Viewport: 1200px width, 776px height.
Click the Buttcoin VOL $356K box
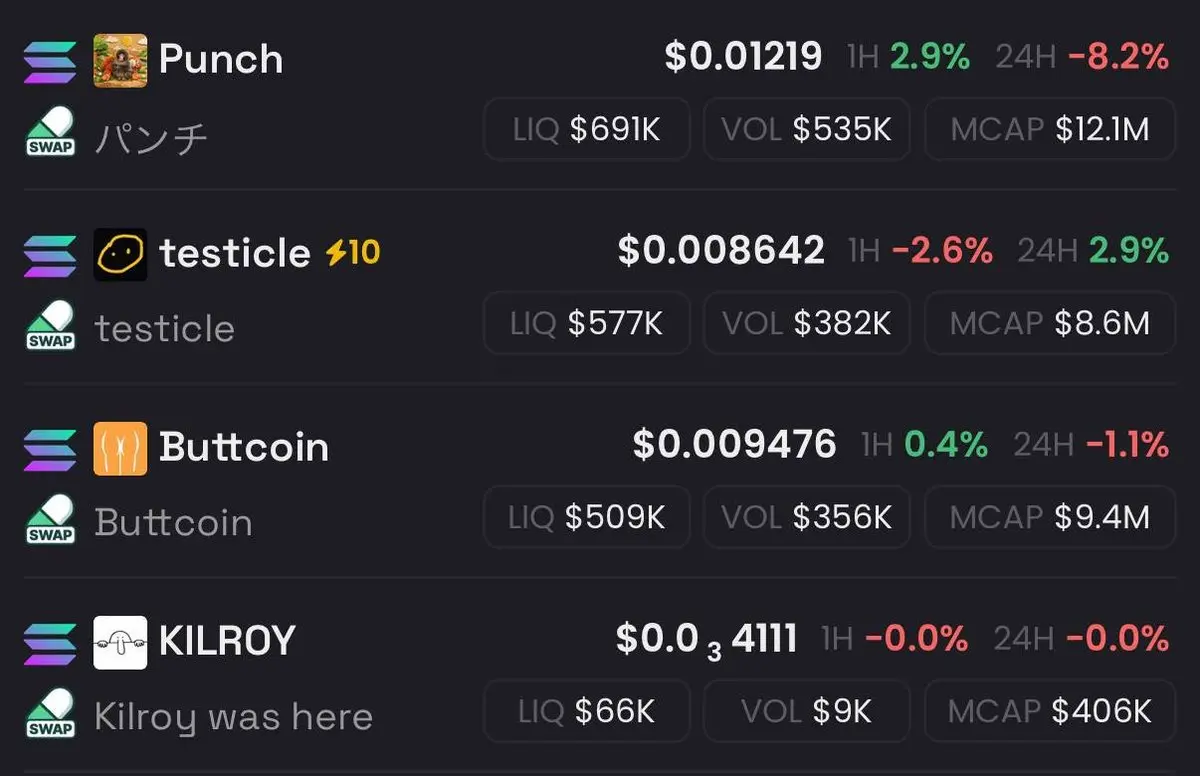click(806, 517)
